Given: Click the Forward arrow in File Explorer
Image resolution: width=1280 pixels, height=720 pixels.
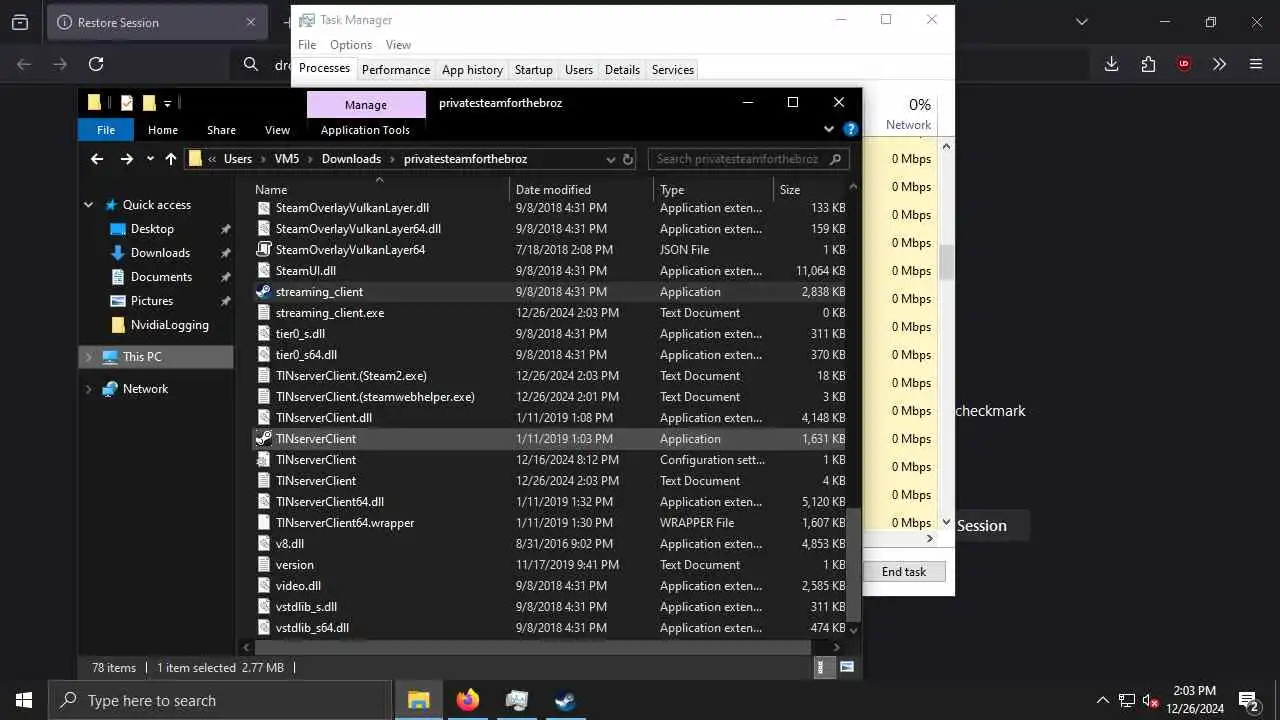Looking at the screenshot, I should click(x=126, y=158).
